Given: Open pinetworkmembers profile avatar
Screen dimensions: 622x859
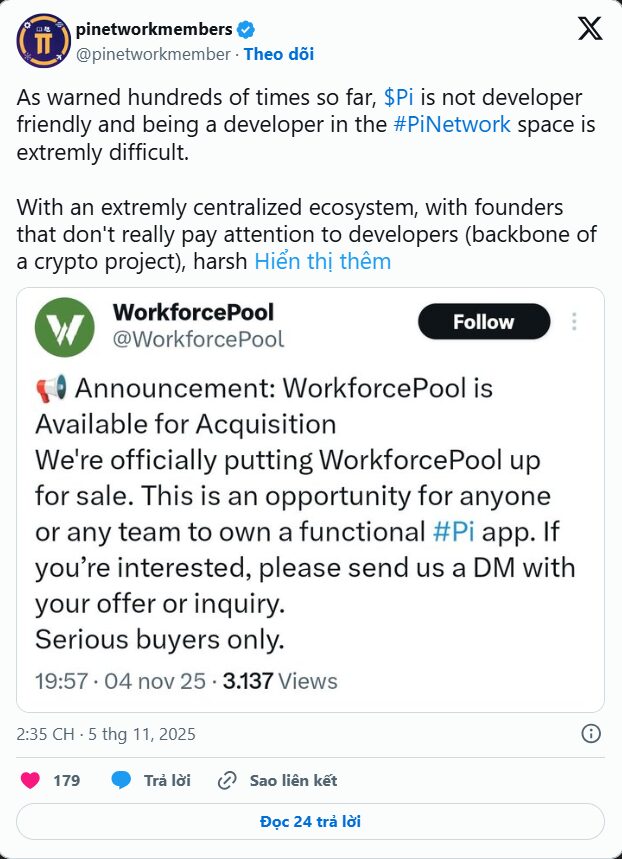Looking at the screenshot, I should coord(42,40).
